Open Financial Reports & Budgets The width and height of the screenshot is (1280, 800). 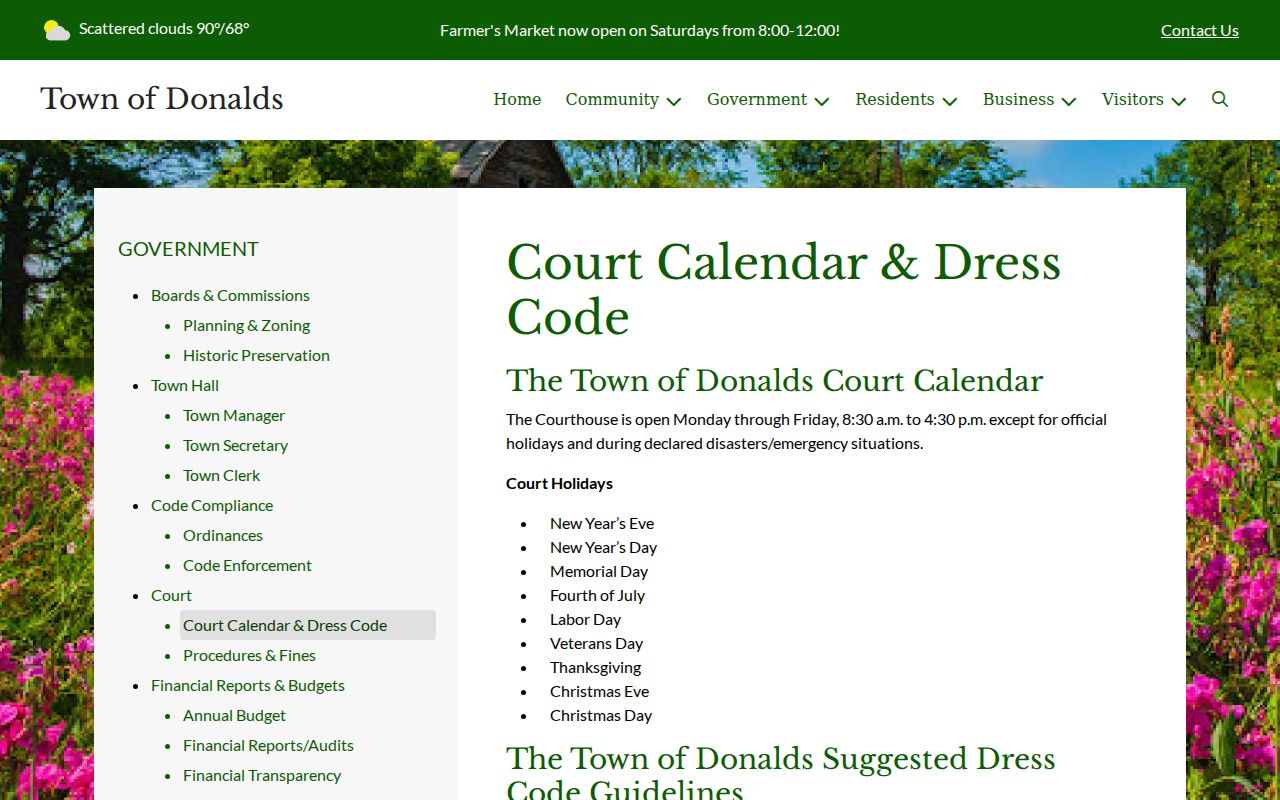click(248, 685)
